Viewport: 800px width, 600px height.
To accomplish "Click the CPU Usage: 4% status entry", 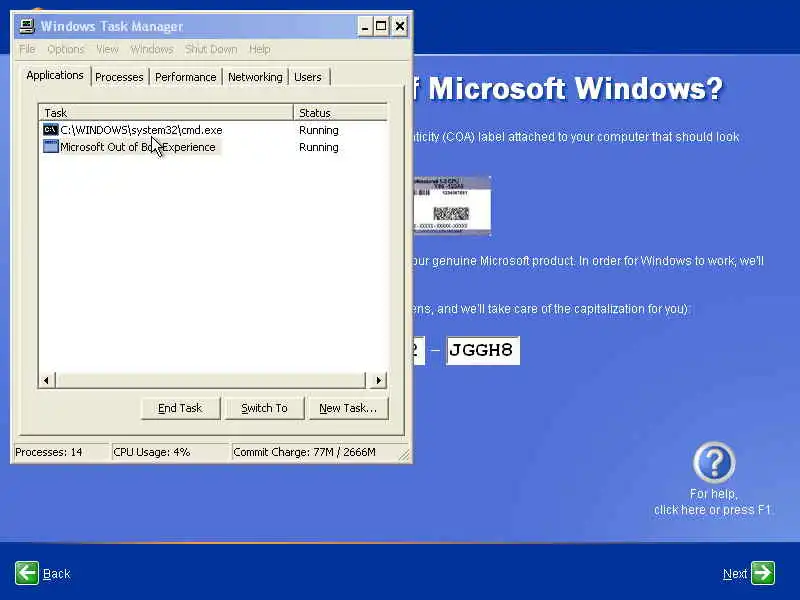I will coord(170,452).
